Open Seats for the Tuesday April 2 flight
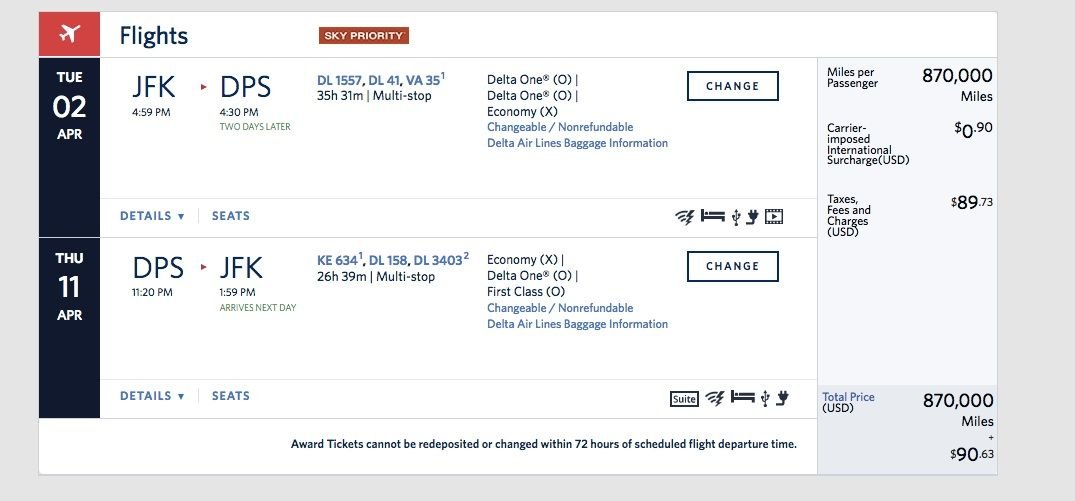This screenshot has width=1075, height=501. click(231, 216)
